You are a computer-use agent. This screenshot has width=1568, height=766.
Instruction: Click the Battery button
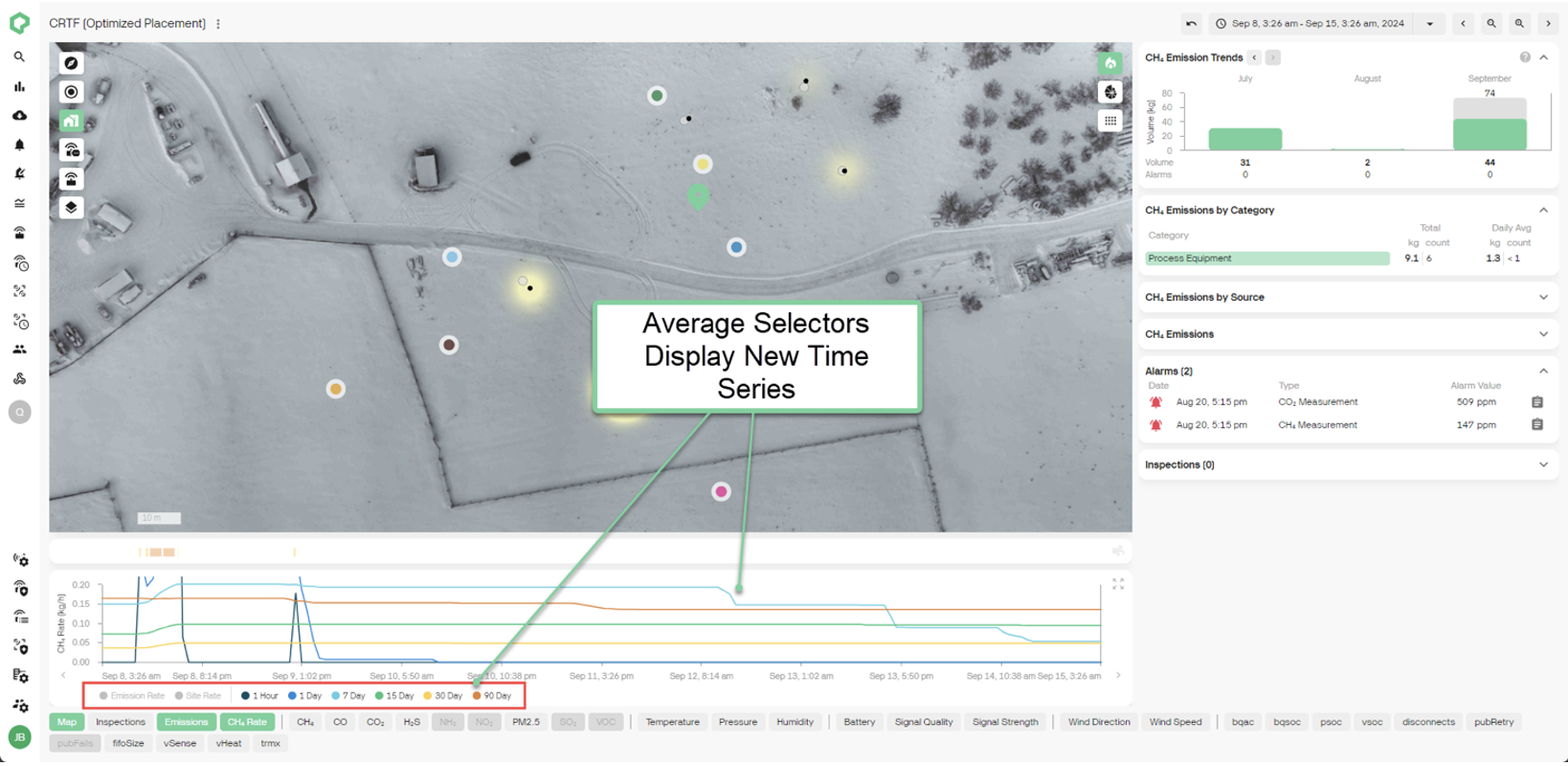pyautogui.click(x=860, y=722)
